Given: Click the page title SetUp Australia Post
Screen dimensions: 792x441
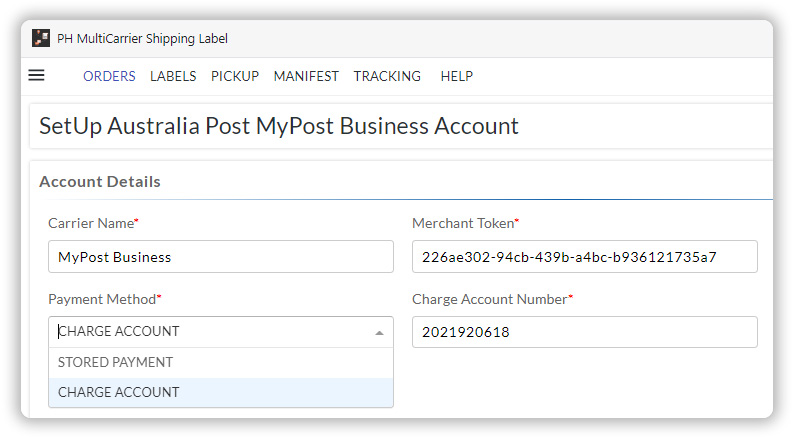Looking at the screenshot, I should coord(279,126).
